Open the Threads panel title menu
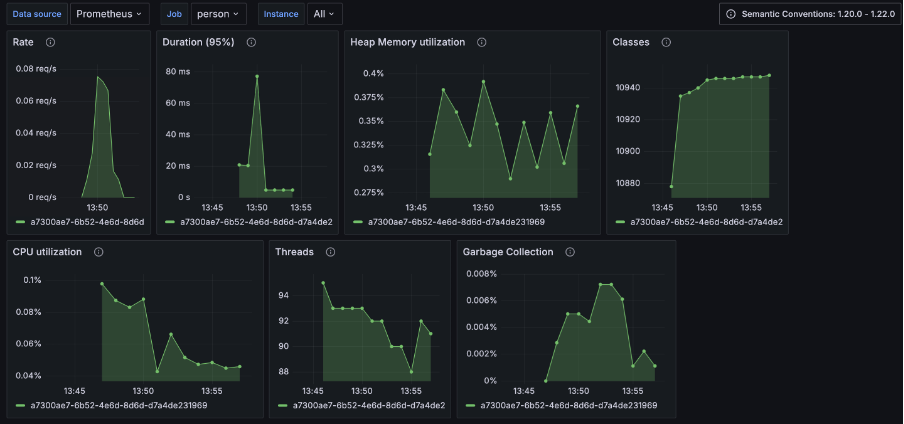 [294, 252]
